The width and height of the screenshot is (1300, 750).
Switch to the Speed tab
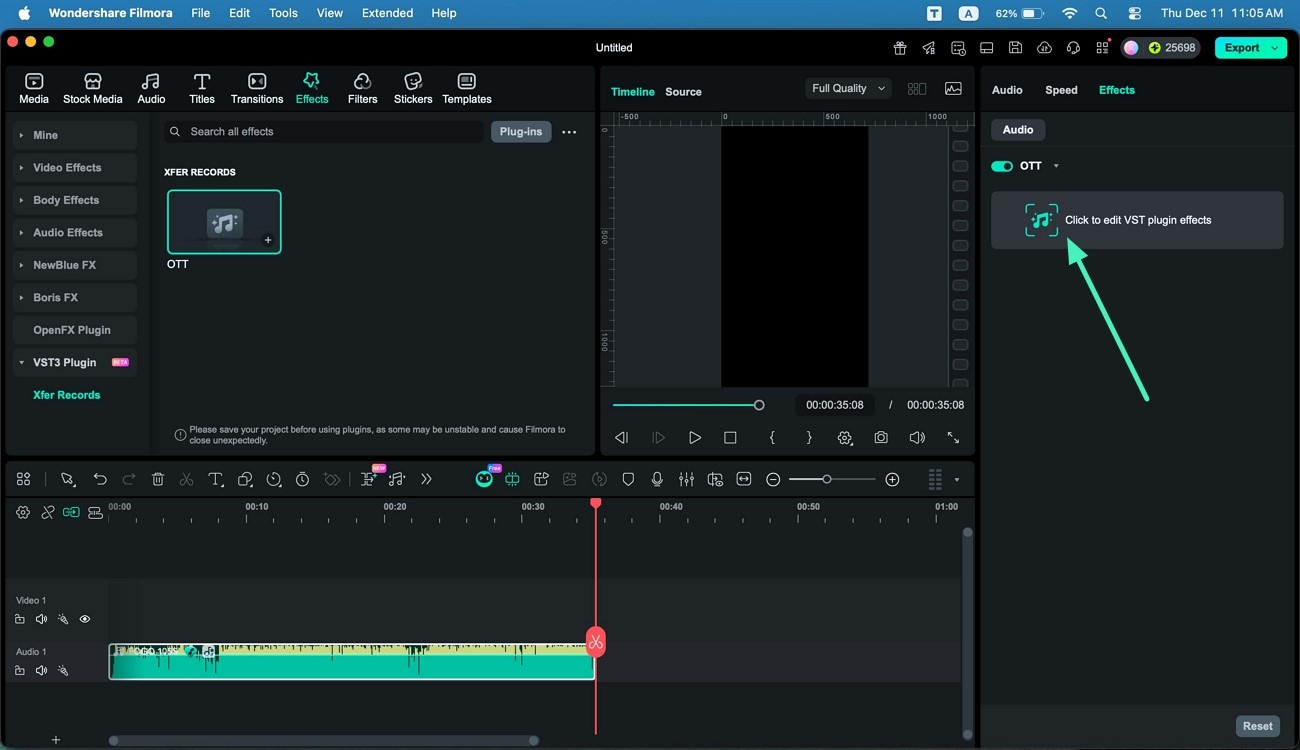point(1061,89)
